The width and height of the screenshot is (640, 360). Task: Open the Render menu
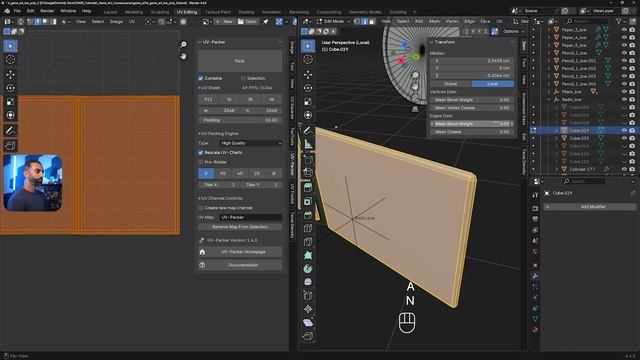click(x=47, y=11)
